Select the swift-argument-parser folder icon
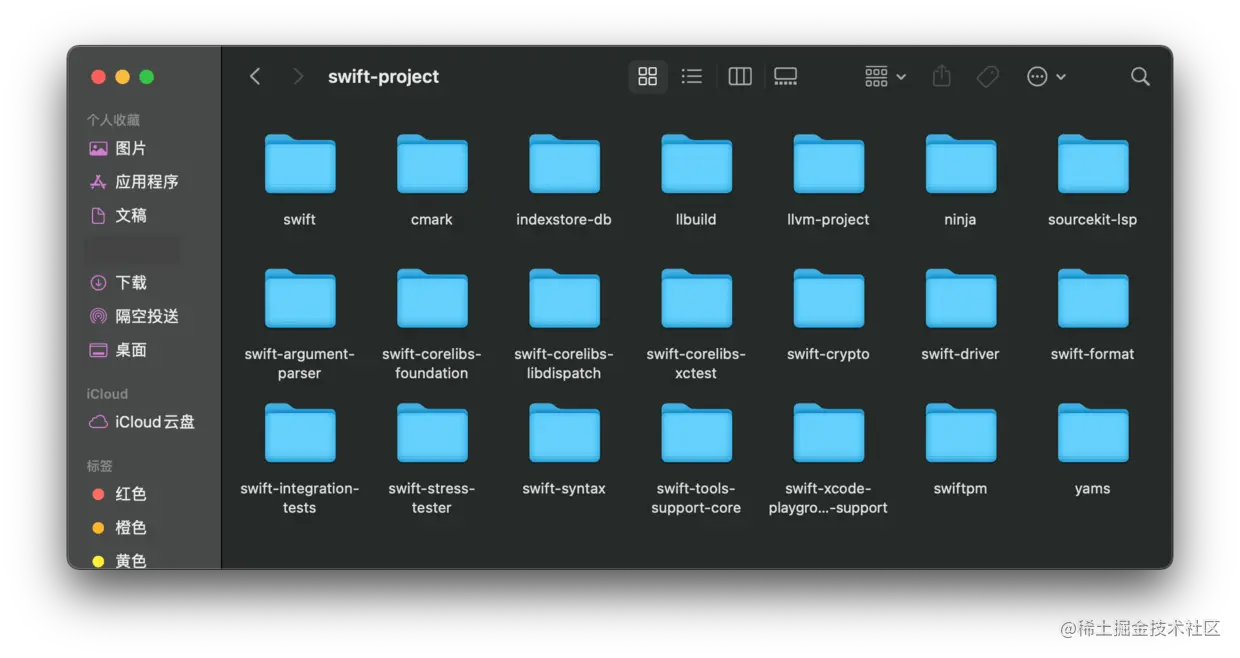 coord(300,298)
